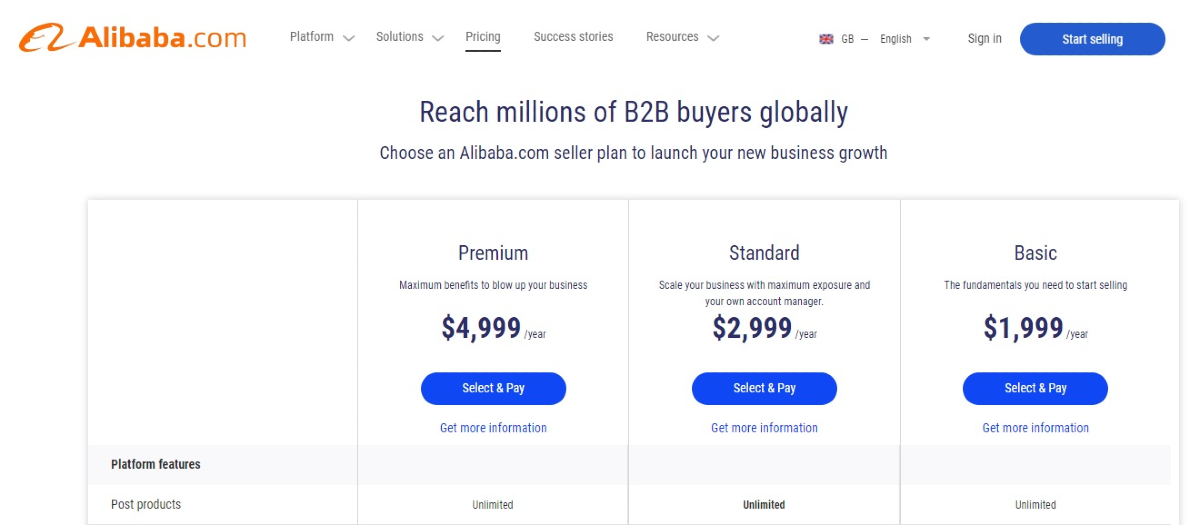This screenshot has height=525, width=1200.
Task: Go to Success stories page
Action: click(573, 37)
